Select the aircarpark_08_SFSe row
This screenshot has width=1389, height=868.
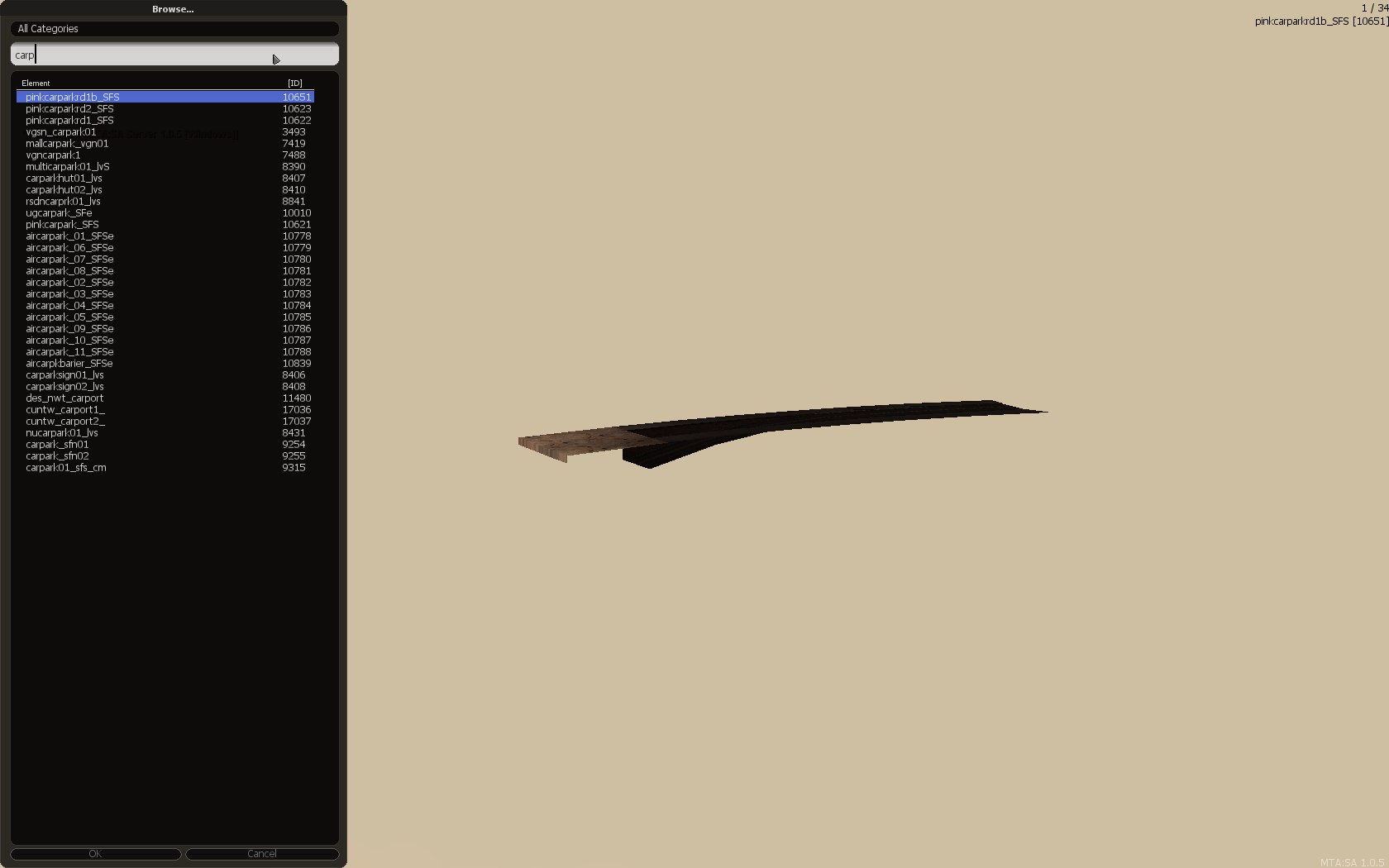point(165,270)
